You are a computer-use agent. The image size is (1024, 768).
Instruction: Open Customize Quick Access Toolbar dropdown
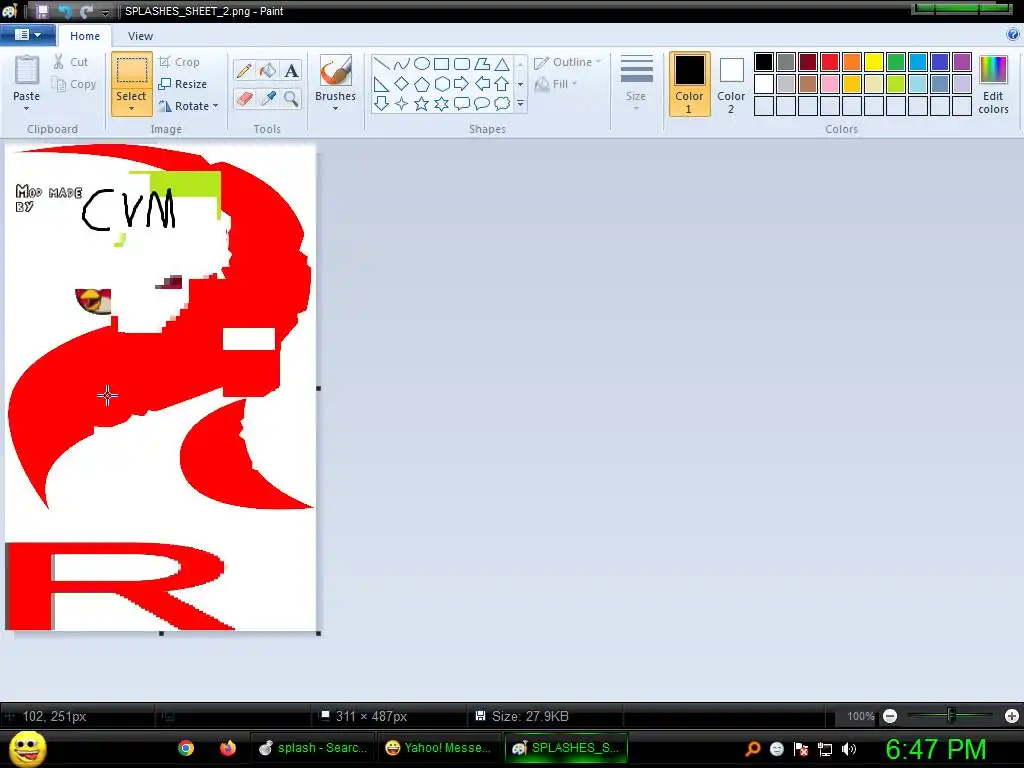105,12
